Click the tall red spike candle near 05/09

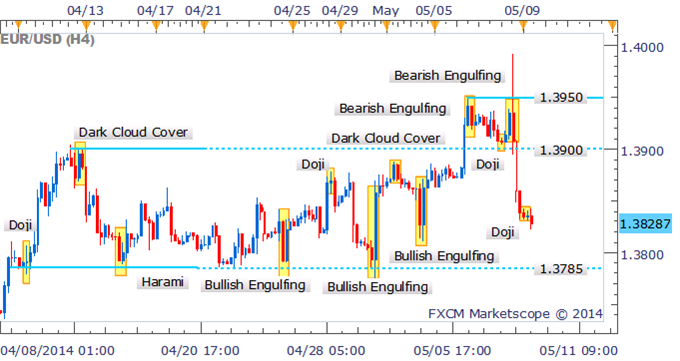pos(513,104)
